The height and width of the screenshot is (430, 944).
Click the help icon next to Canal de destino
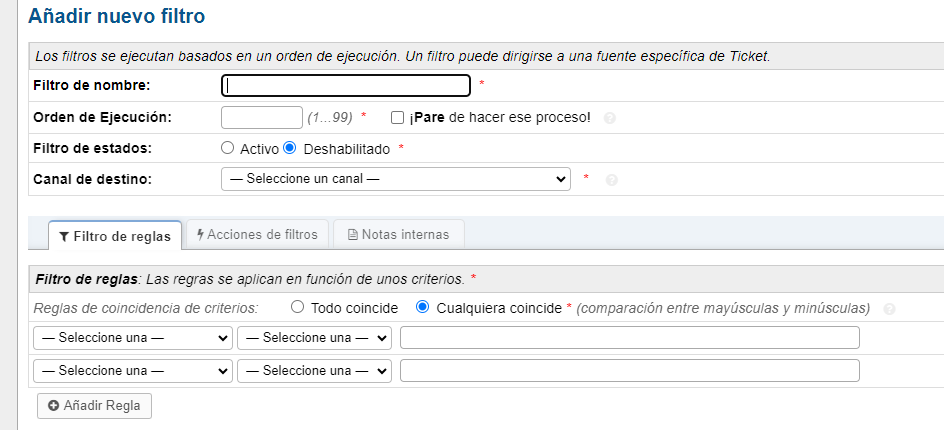pyautogui.click(x=612, y=180)
